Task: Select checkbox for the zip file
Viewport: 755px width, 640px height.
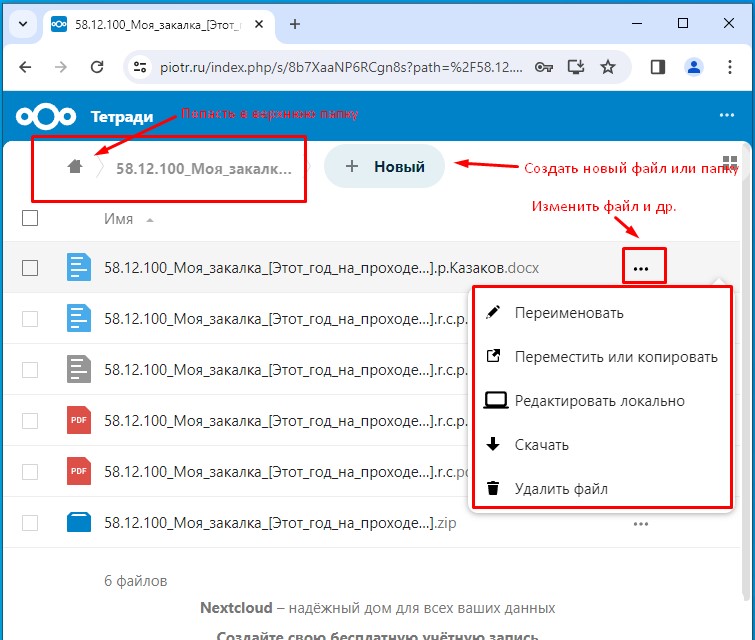Action: (x=30, y=522)
